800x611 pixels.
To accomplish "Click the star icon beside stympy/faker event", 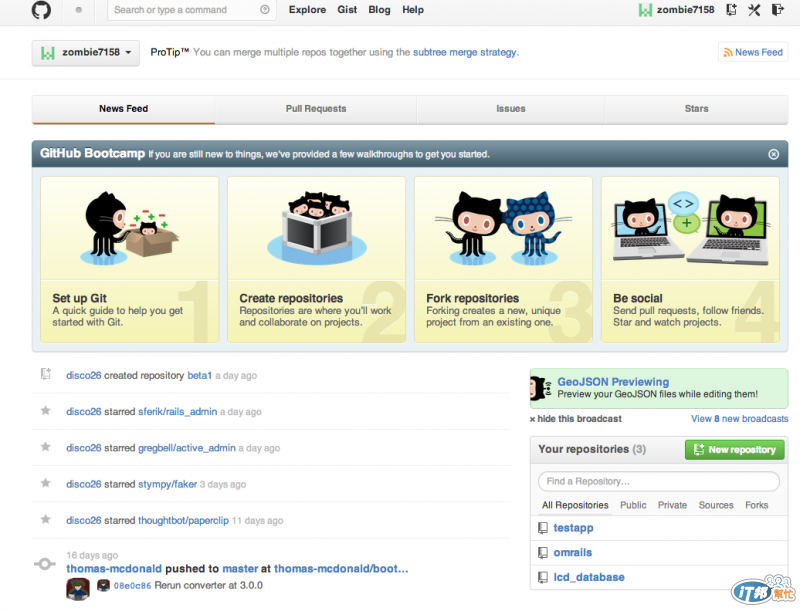I will 45,482.
